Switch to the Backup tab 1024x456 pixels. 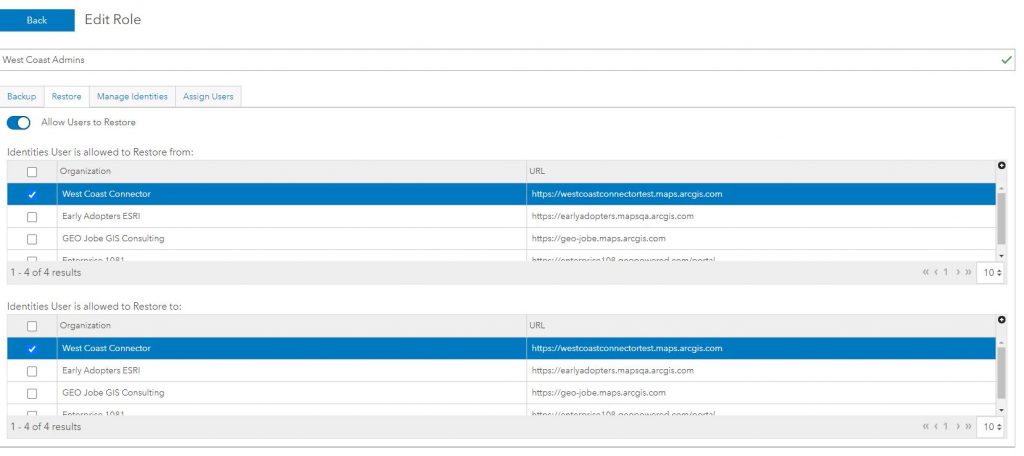click(x=22, y=97)
